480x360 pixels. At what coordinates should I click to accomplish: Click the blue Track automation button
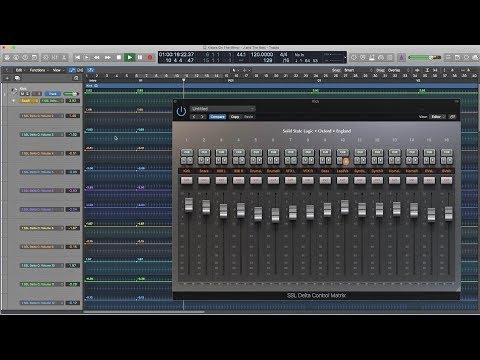click(53, 94)
